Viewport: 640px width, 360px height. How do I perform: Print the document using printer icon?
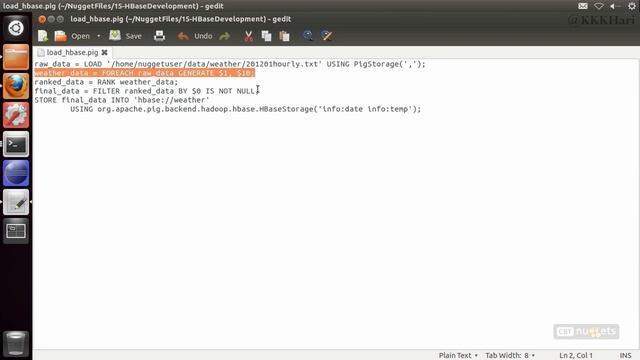pos(160,36)
